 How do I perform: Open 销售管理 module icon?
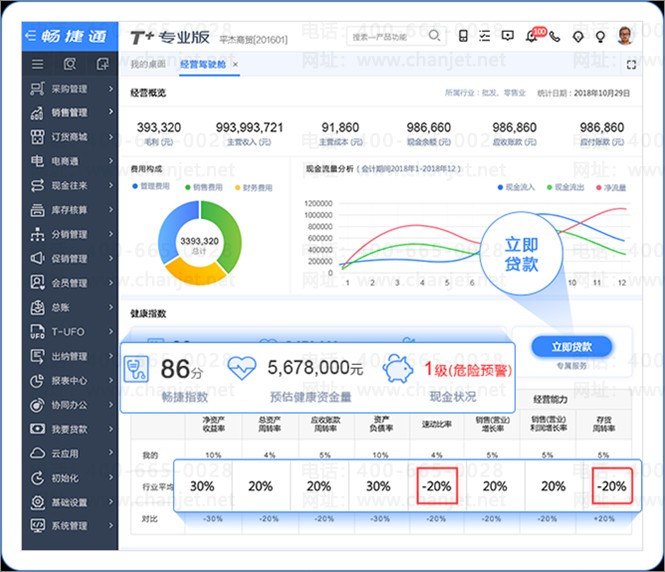pos(37,113)
